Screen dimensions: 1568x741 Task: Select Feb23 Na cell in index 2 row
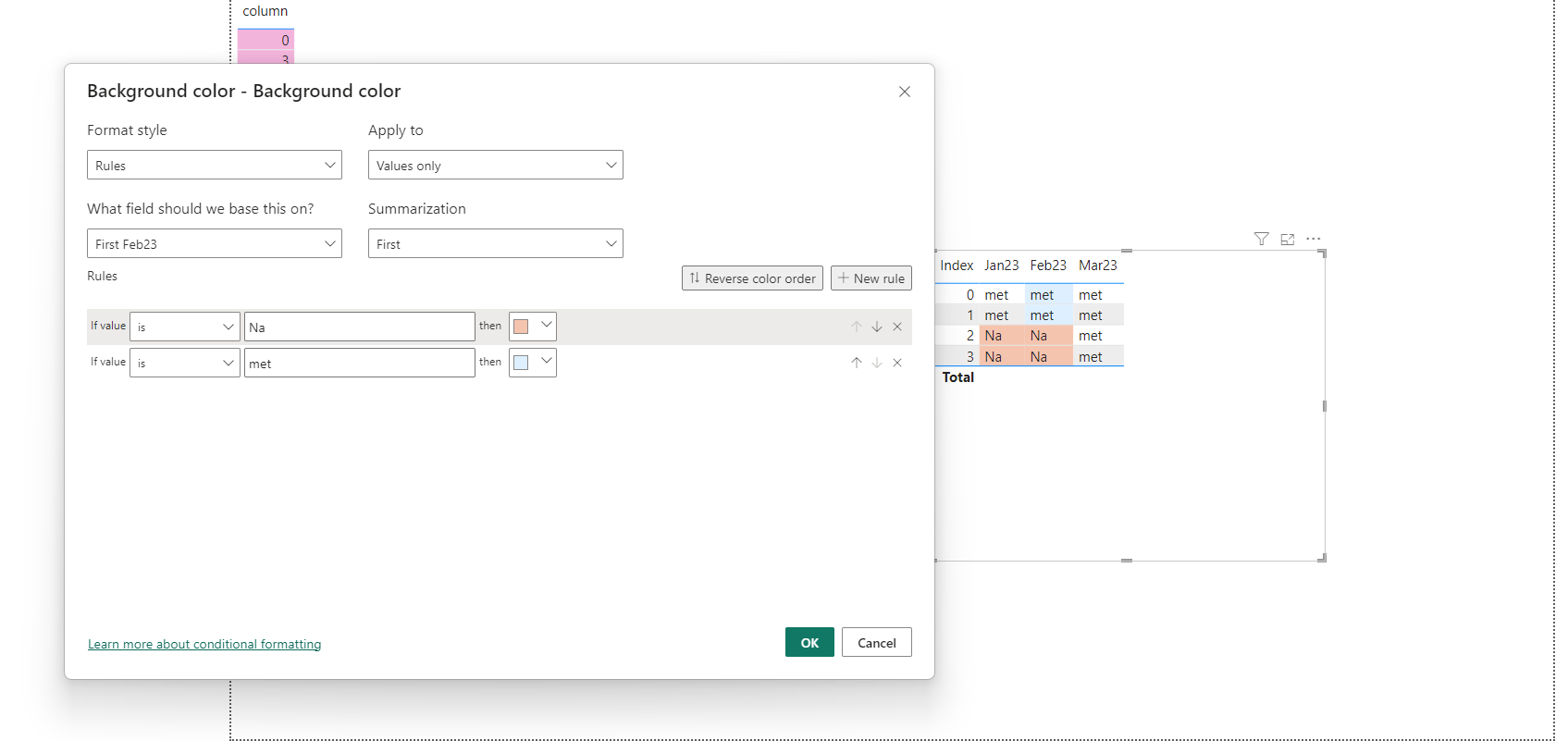(1049, 336)
